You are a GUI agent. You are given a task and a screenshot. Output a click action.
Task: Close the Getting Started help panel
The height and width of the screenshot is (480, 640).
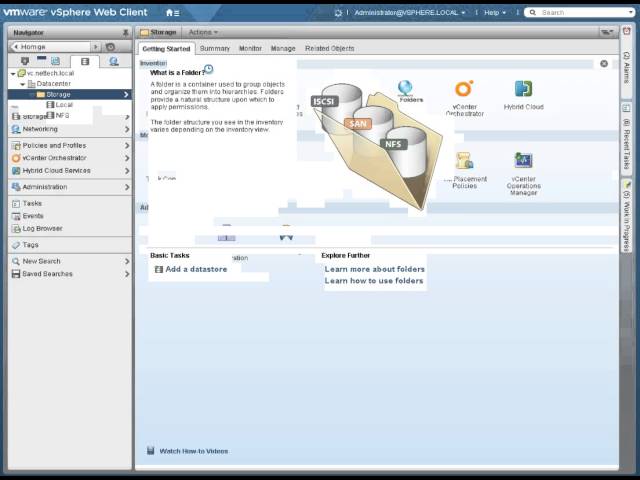click(x=604, y=64)
